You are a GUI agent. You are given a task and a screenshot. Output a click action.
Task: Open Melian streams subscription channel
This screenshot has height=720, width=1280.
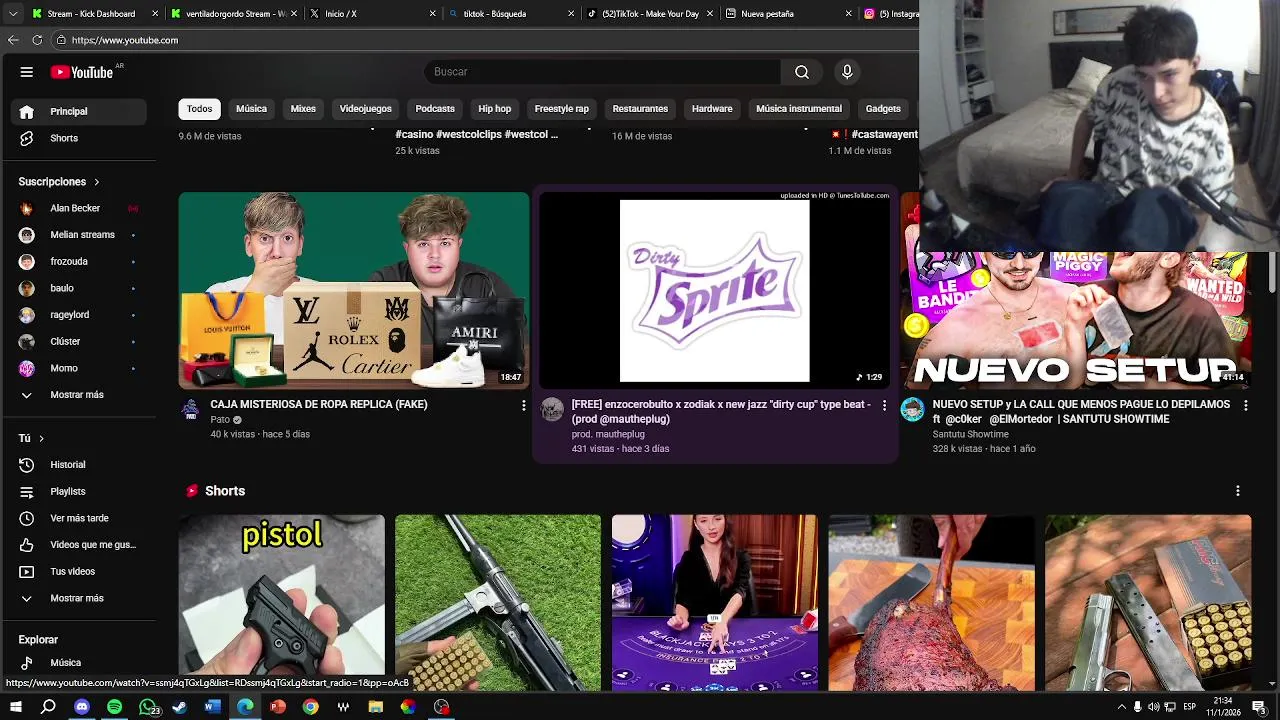(78, 235)
